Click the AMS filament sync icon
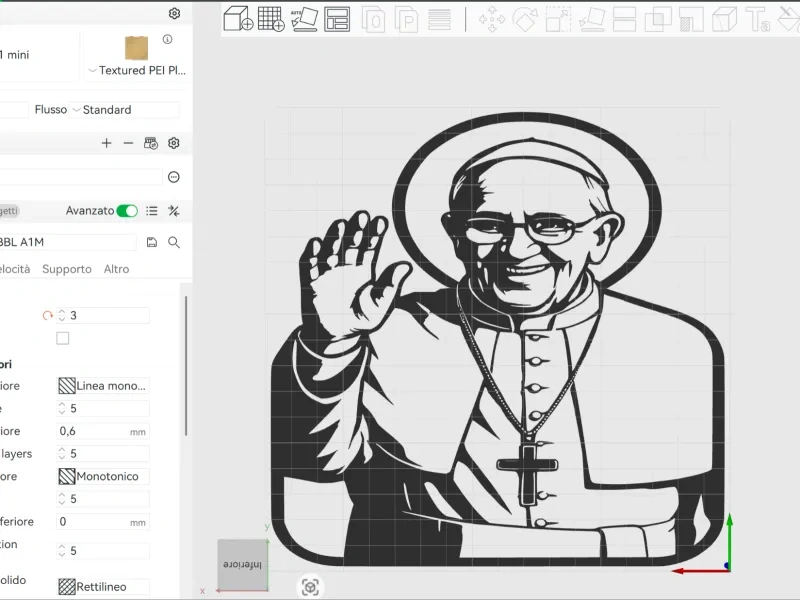The height and width of the screenshot is (600, 800). click(151, 143)
